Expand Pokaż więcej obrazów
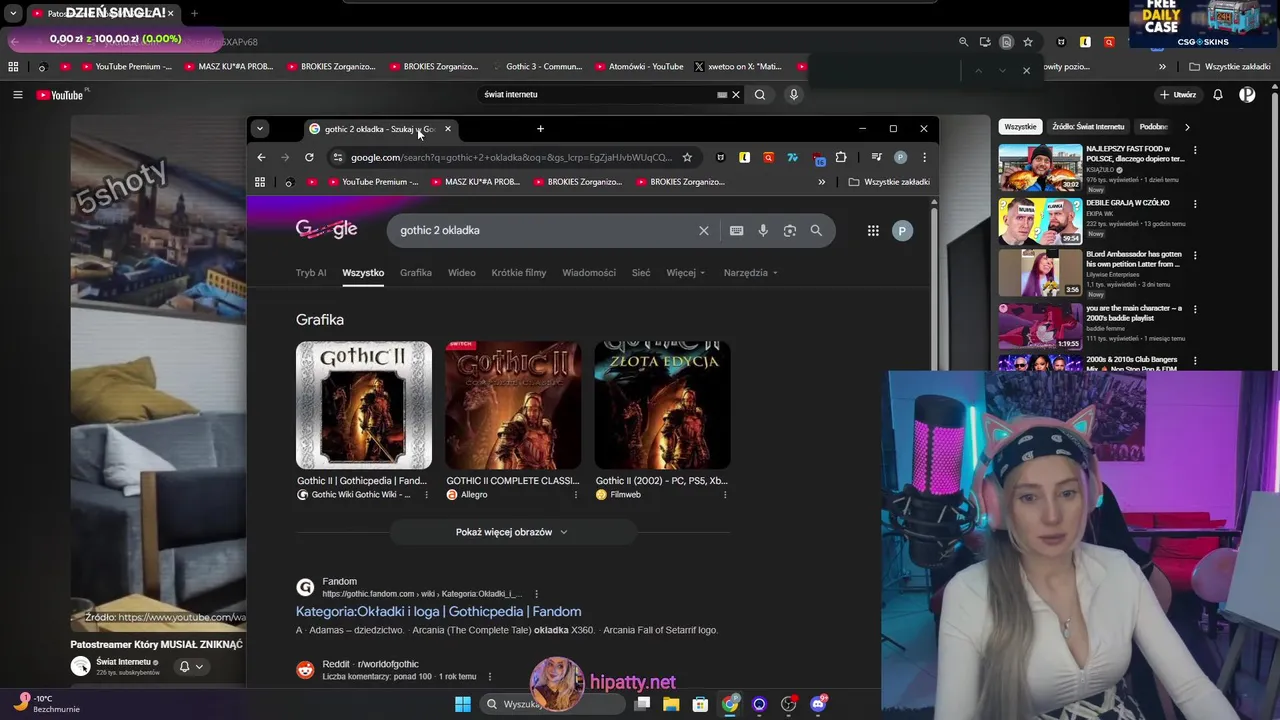Image resolution: width=1280 pixels, height=720 pixels. click(x=511, y=532)
